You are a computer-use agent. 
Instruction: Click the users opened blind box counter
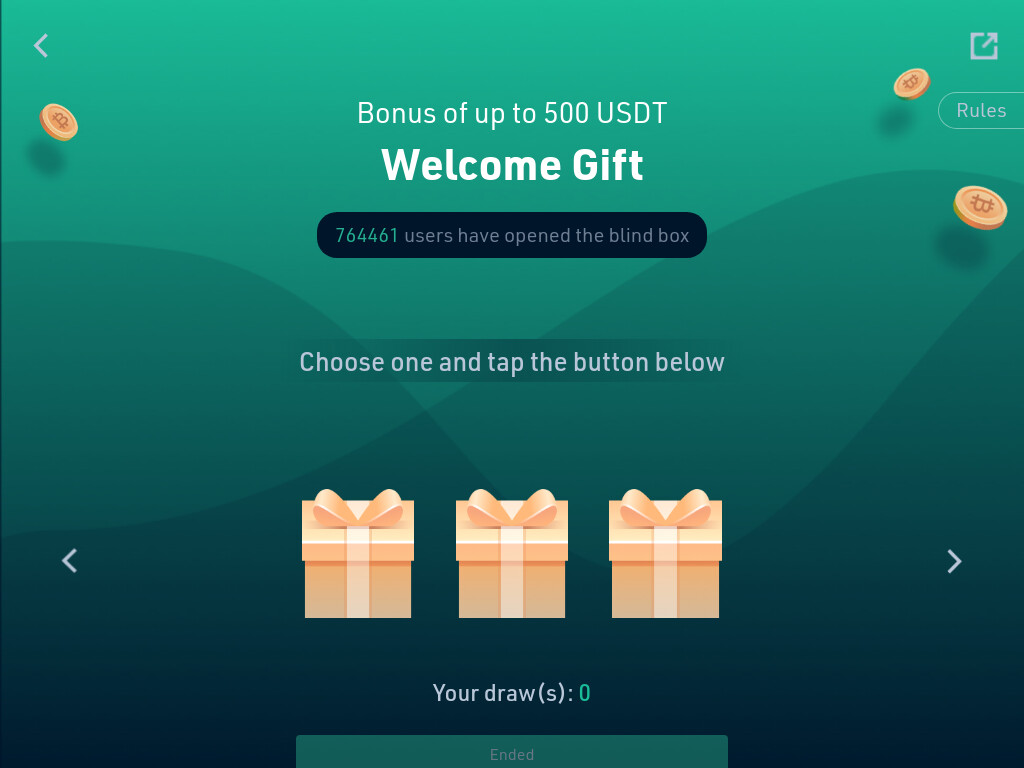pyautogui.click(x=512, y=235)
